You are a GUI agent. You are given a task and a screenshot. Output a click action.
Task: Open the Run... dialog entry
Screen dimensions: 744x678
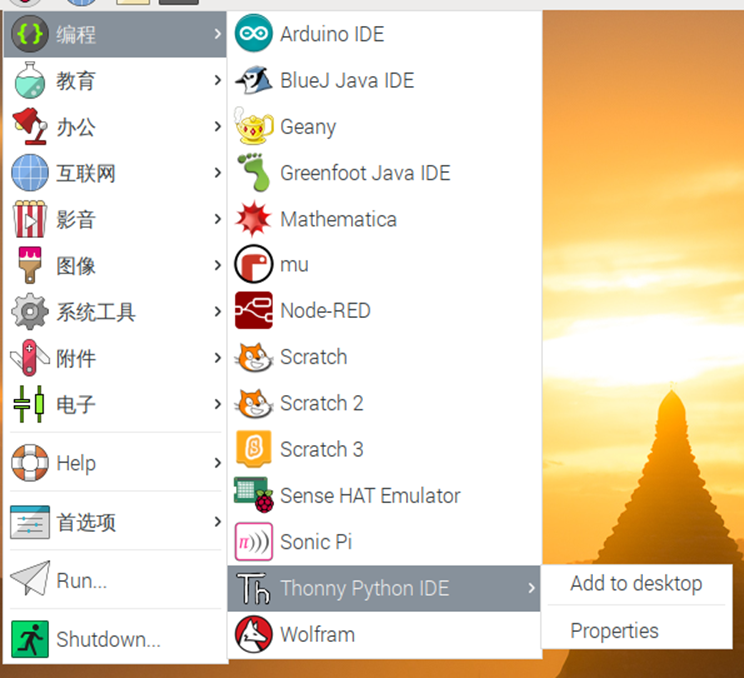[81, 581]
